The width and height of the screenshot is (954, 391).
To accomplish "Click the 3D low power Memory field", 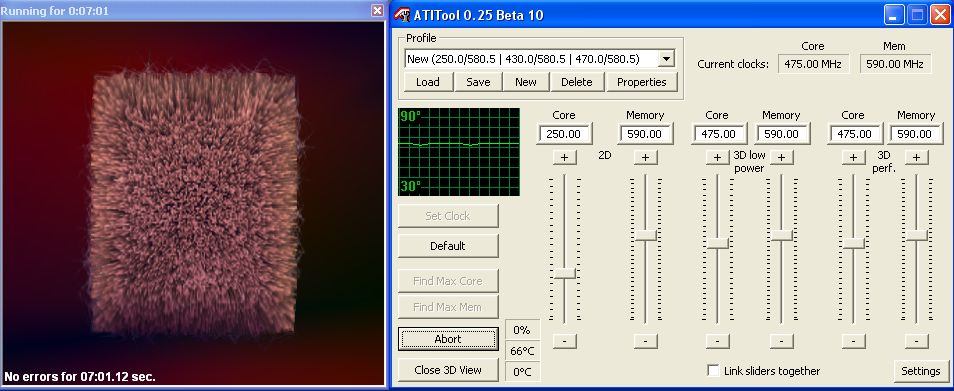I will [782, 134].
